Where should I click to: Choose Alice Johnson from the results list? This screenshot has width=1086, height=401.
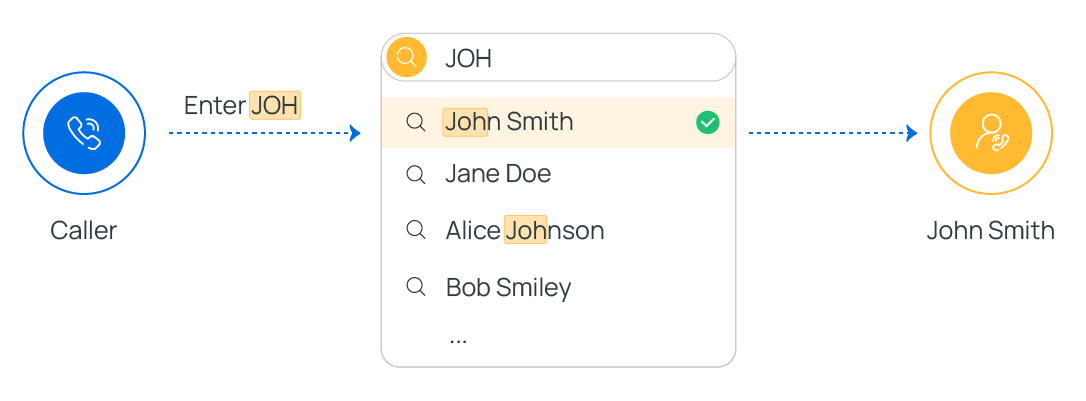524,231
